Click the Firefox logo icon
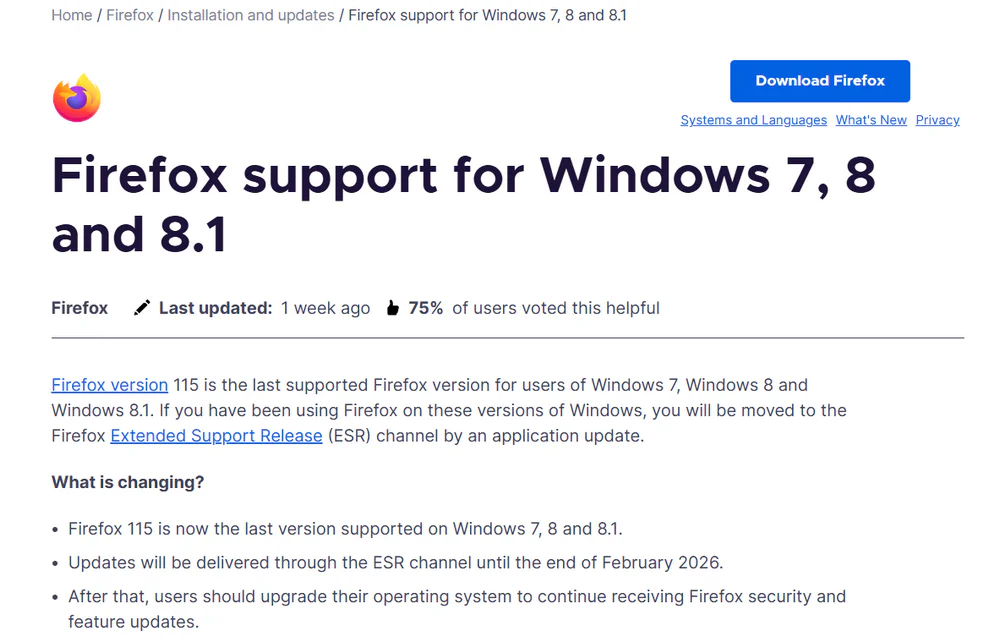The width and height of the screenshot is (1000, 637). coord(76,96)
